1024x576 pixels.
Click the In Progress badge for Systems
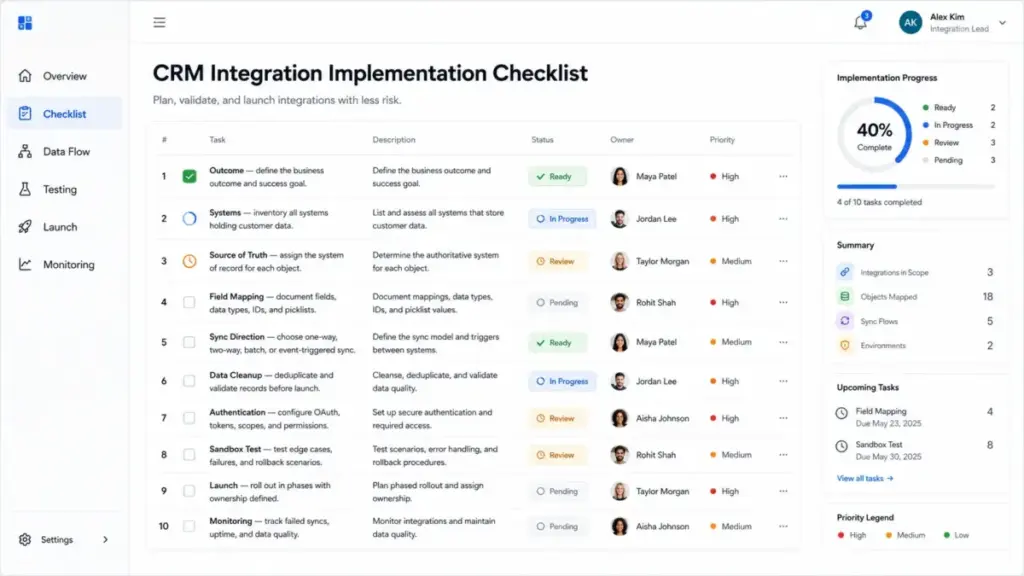click(x=562, y=219)
